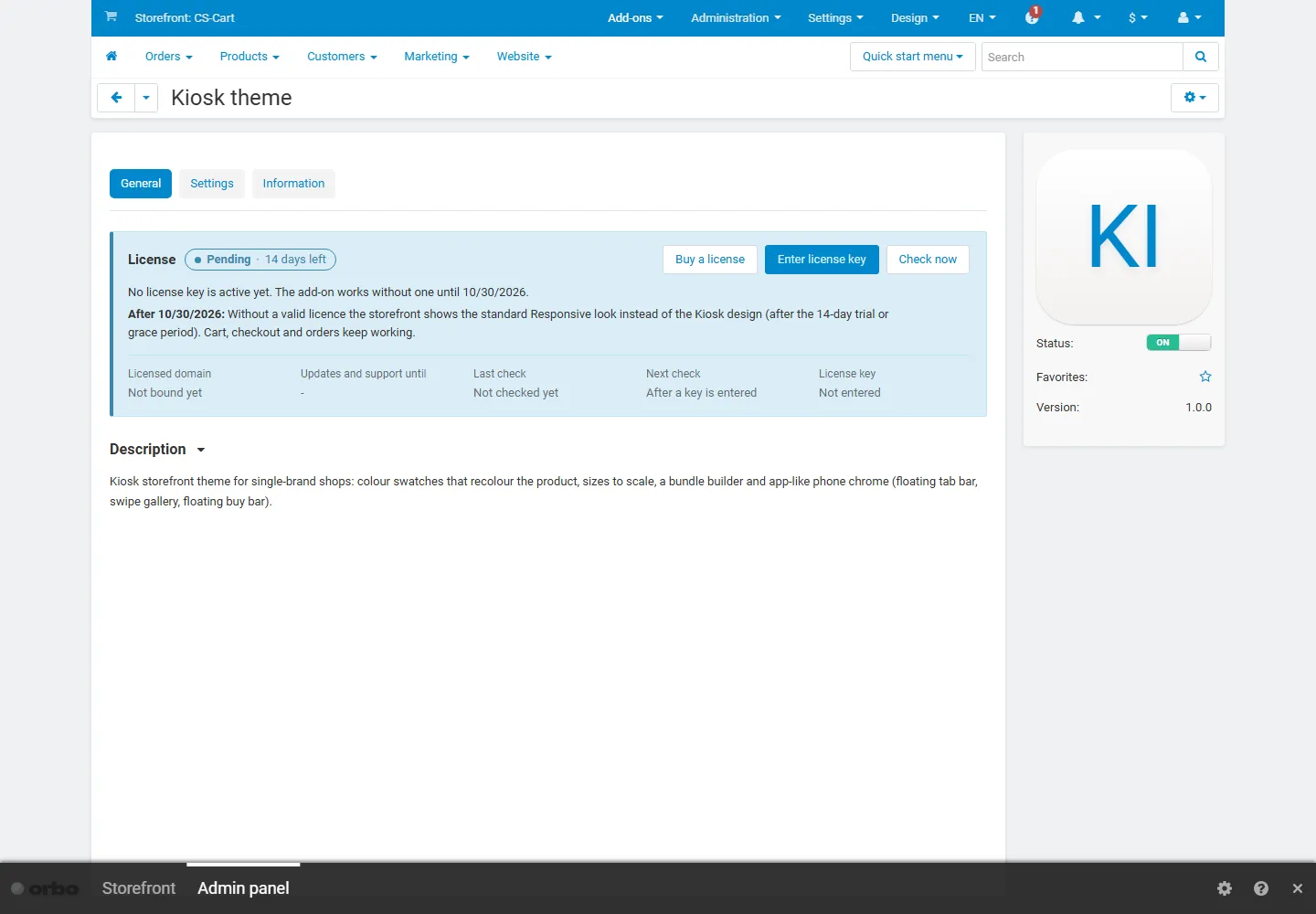Select the Admin panel tab
Image resolution: width=1316 pixels, height=914 pixels.
[243, 888]
